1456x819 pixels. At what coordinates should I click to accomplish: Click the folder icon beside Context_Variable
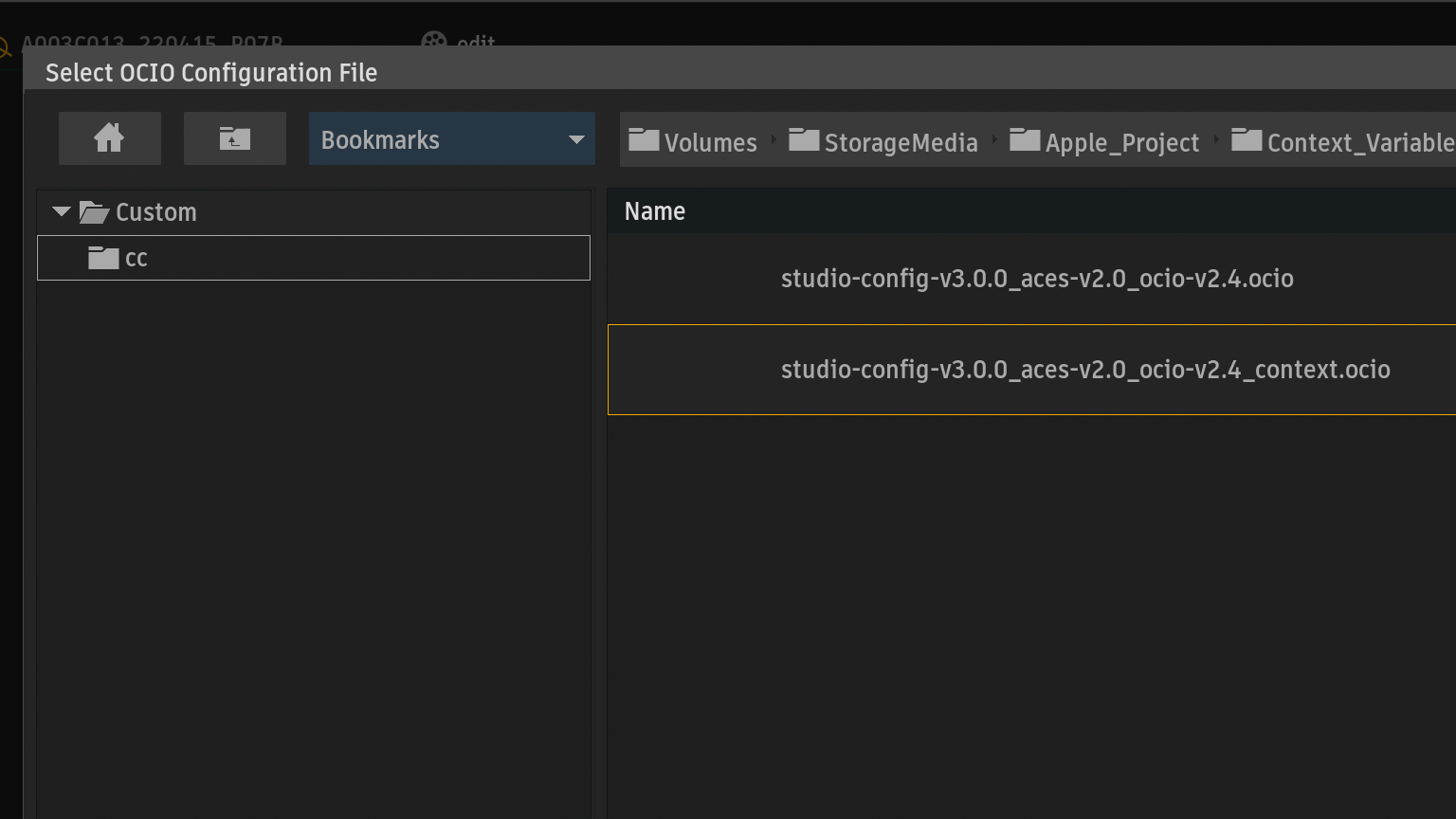coord(1246,140)
